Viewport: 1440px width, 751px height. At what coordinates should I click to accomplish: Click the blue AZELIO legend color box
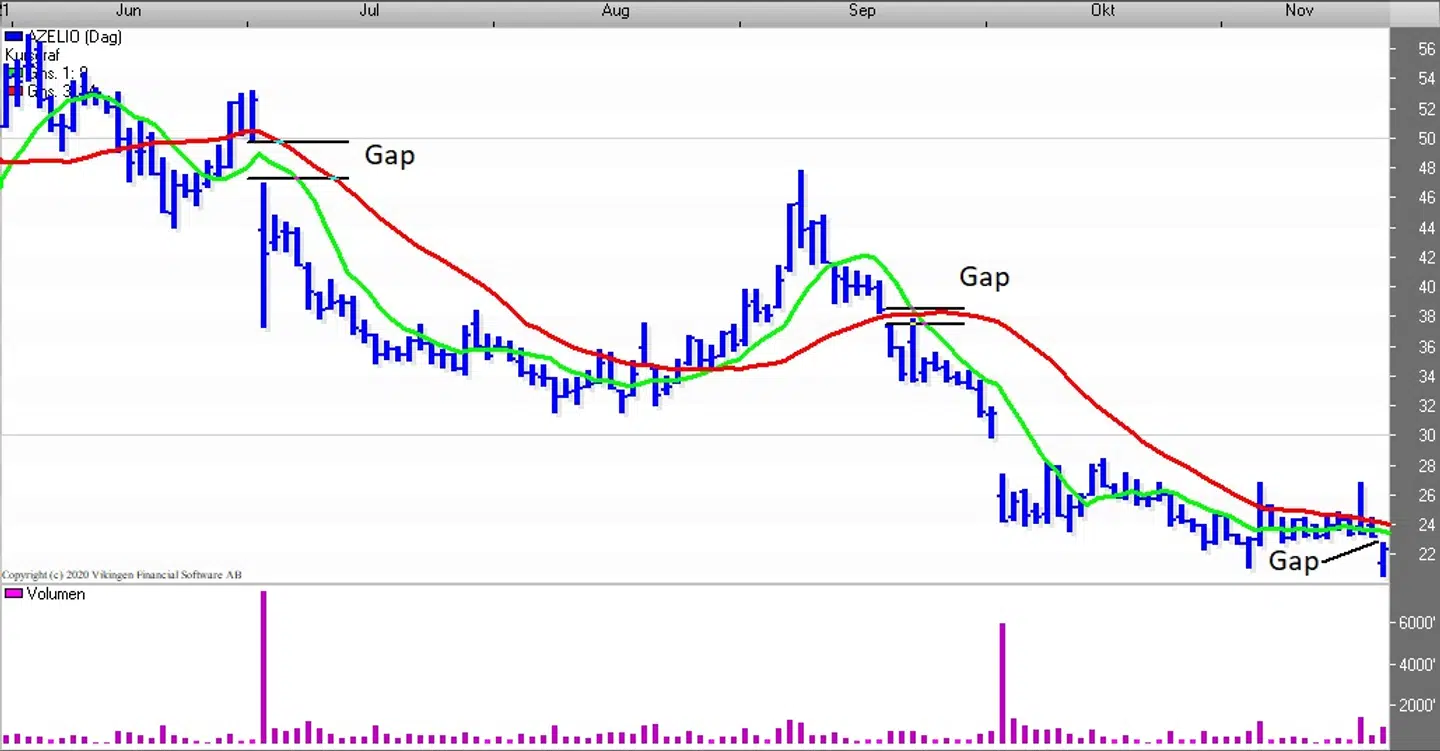pyautogui.click(x=14, y=37)
